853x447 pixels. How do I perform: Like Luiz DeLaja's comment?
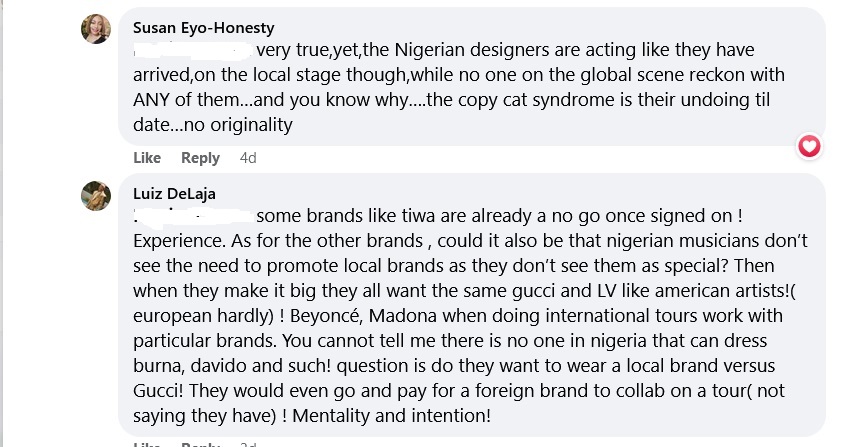point(147,443)
